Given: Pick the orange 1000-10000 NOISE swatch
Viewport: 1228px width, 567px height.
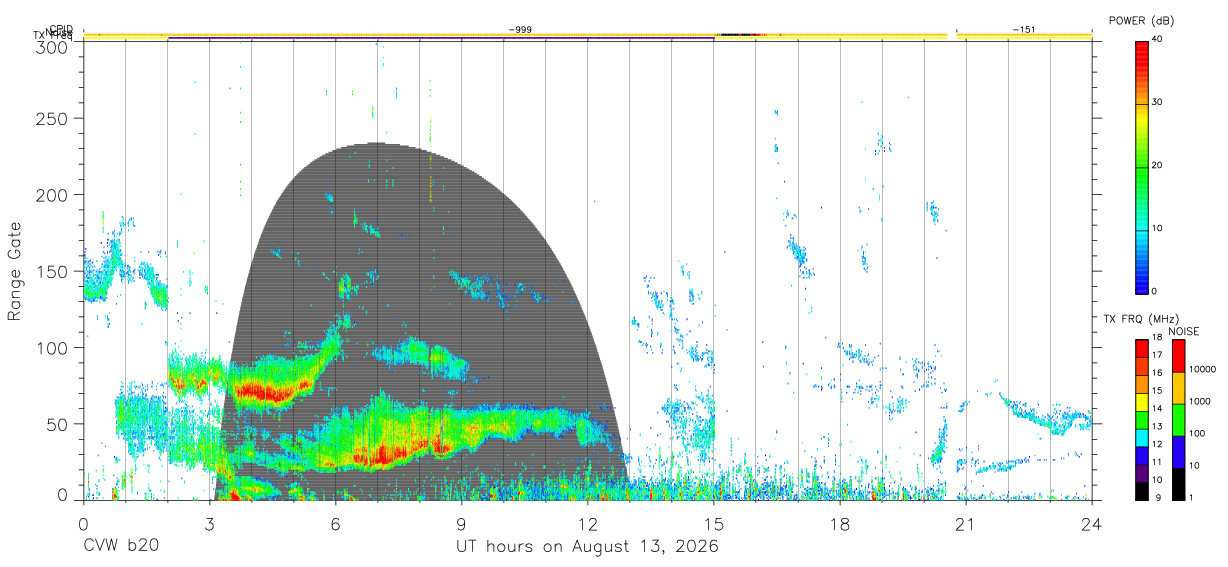Looking at the screenshot, I should 1179,388.
